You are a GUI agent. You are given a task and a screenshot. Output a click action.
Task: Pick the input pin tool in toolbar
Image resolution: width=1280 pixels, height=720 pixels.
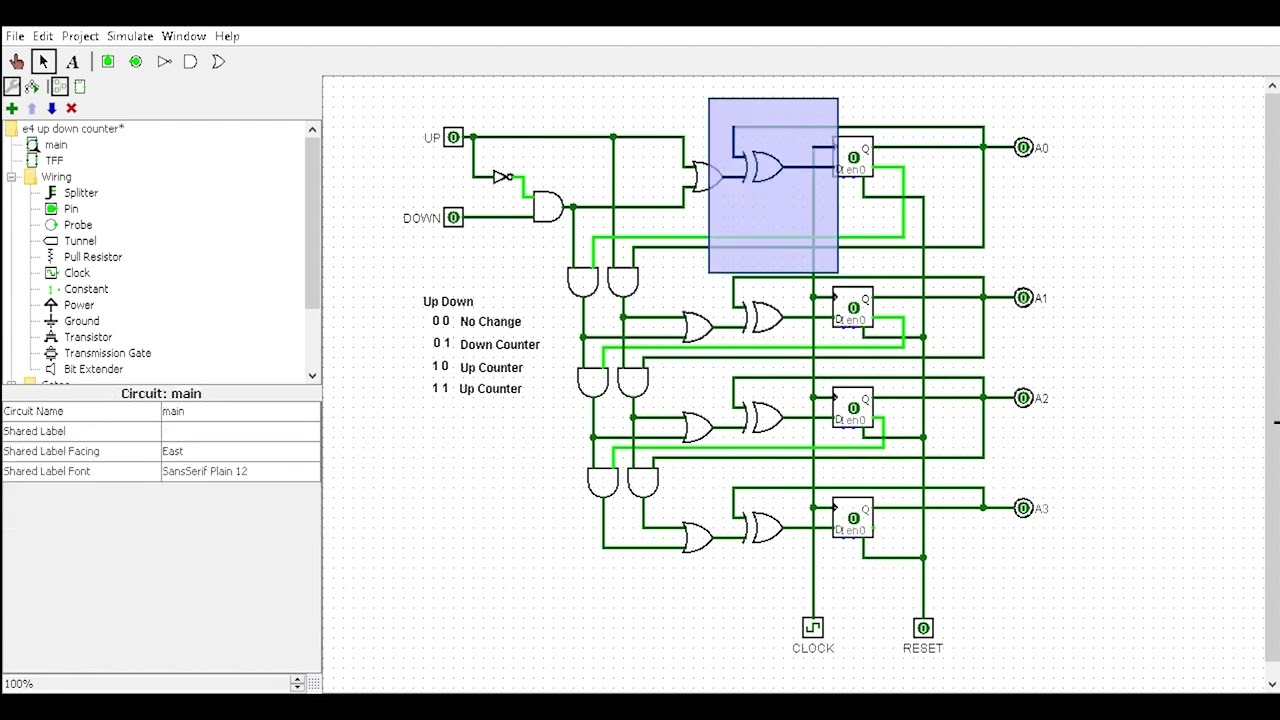(108, 62)
